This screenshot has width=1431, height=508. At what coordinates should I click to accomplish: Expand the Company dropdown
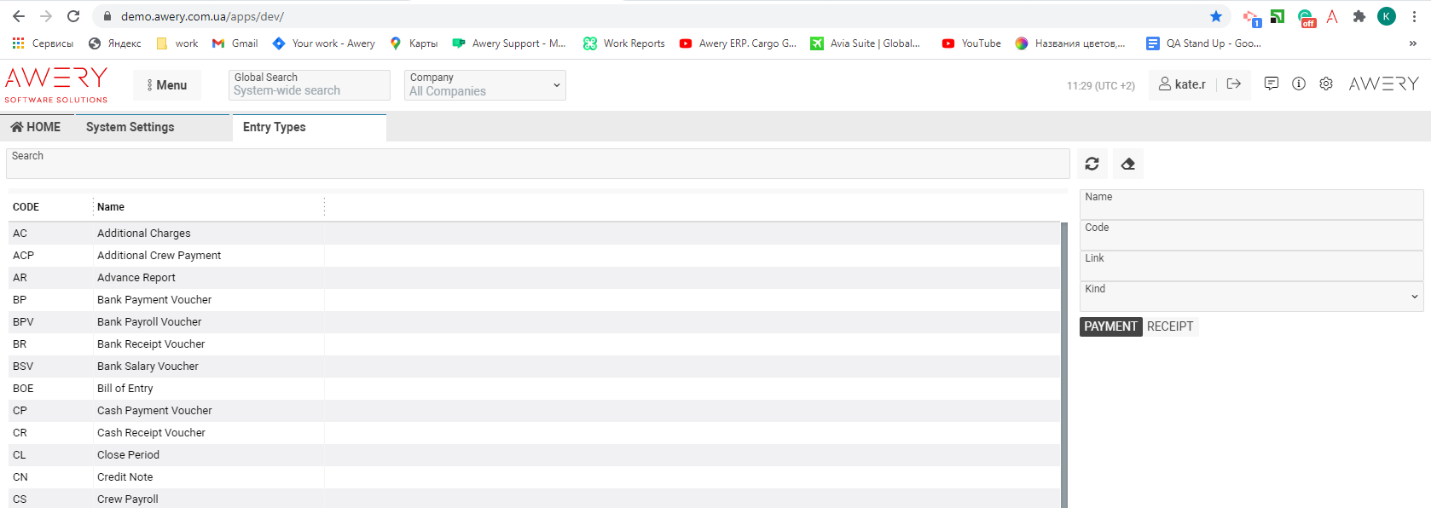tap(485, 85)
